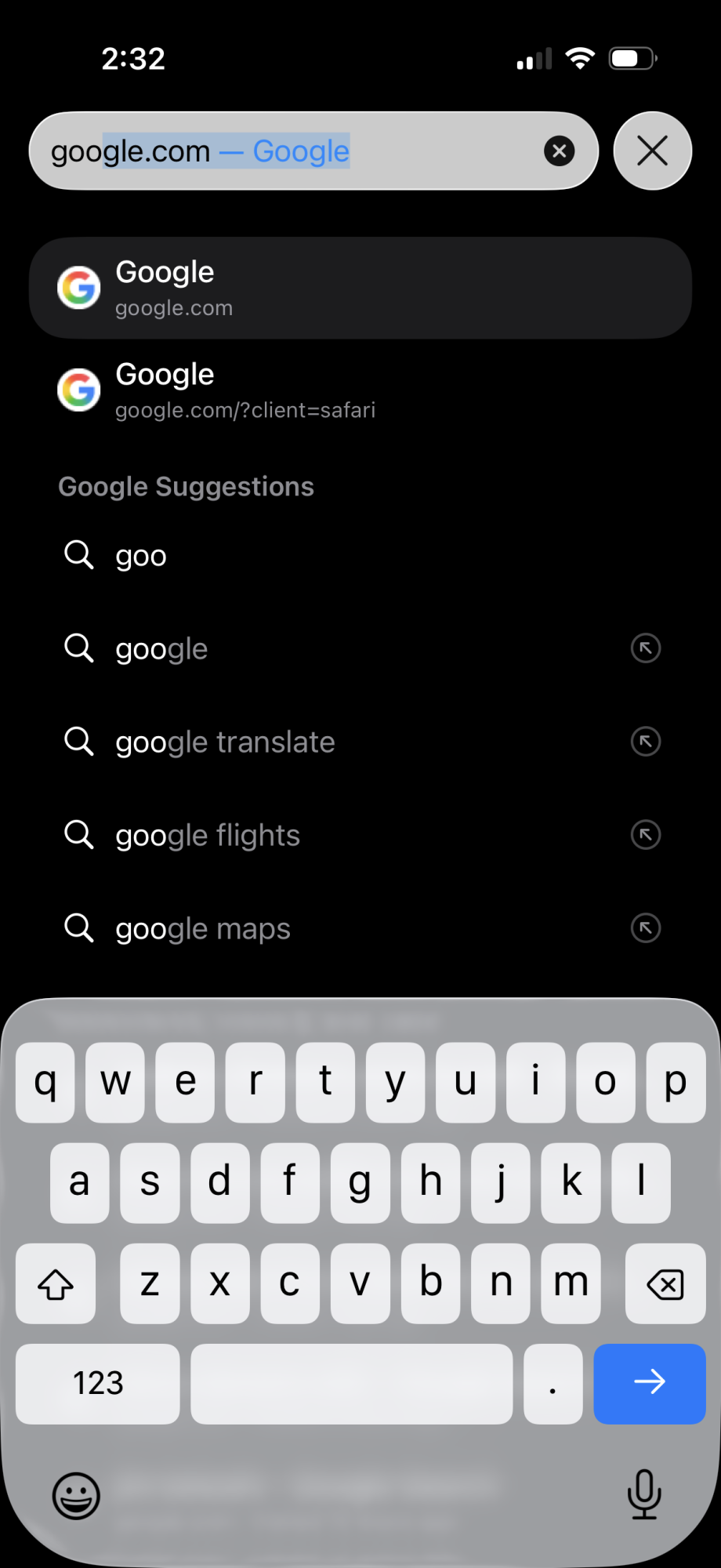Clear the address bar text

[559, 151]
